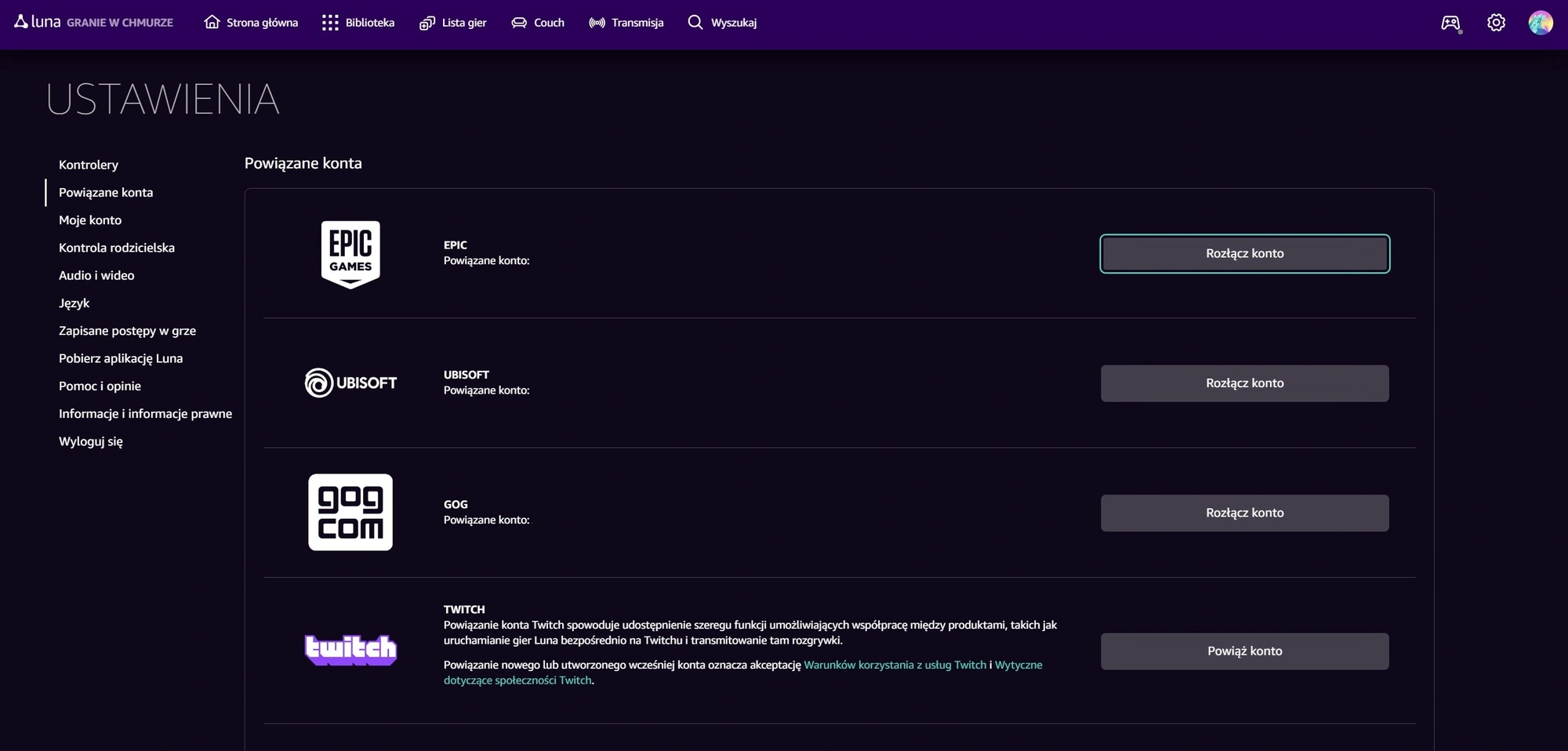The image size is (1568, 751).
Task: Click the sofa icon beside Couch
Action: pyautogui.click(x=519, y=23)
